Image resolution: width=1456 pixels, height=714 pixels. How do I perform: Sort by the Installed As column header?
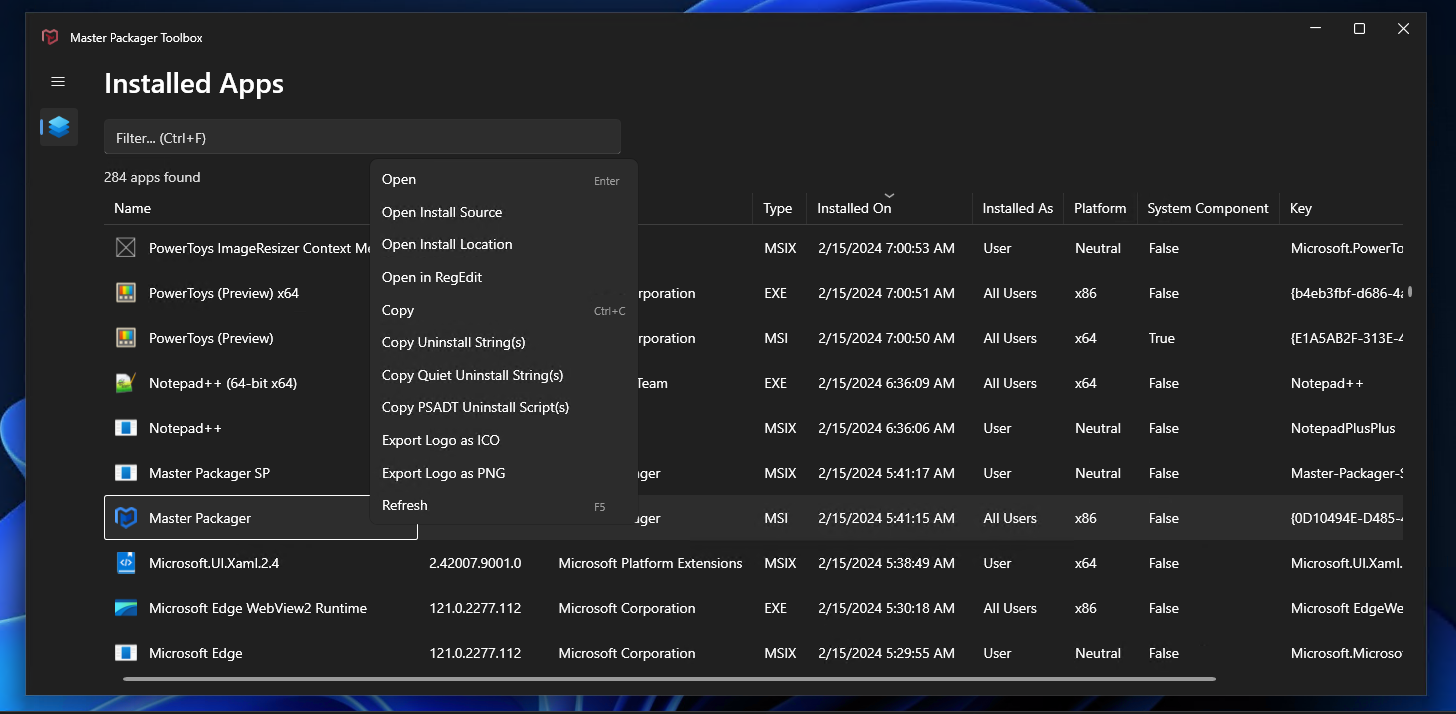[x=1017, y=208]
